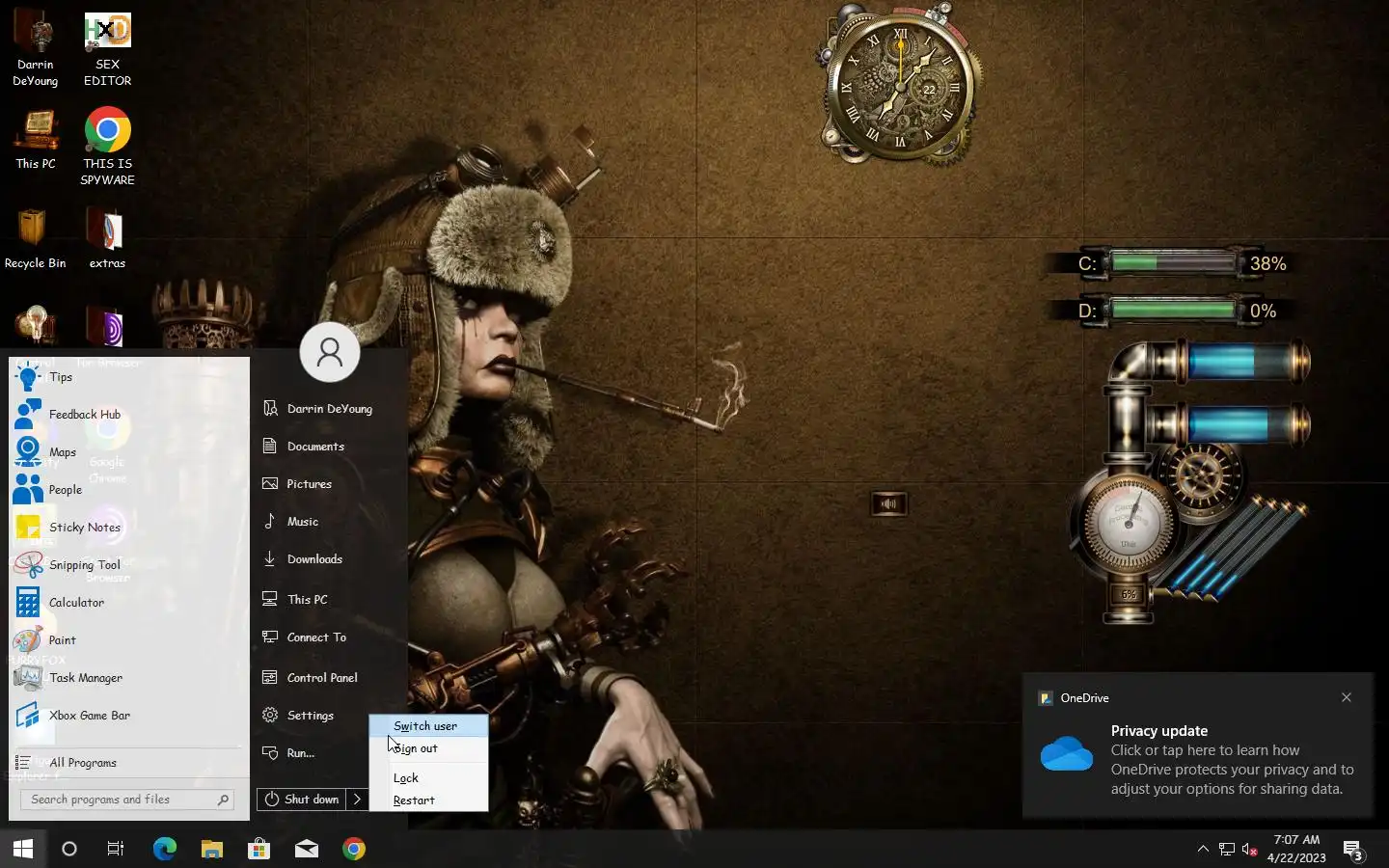Expand the Shut down options arrow
The image size is (1389, 868).
pos(358,800)
